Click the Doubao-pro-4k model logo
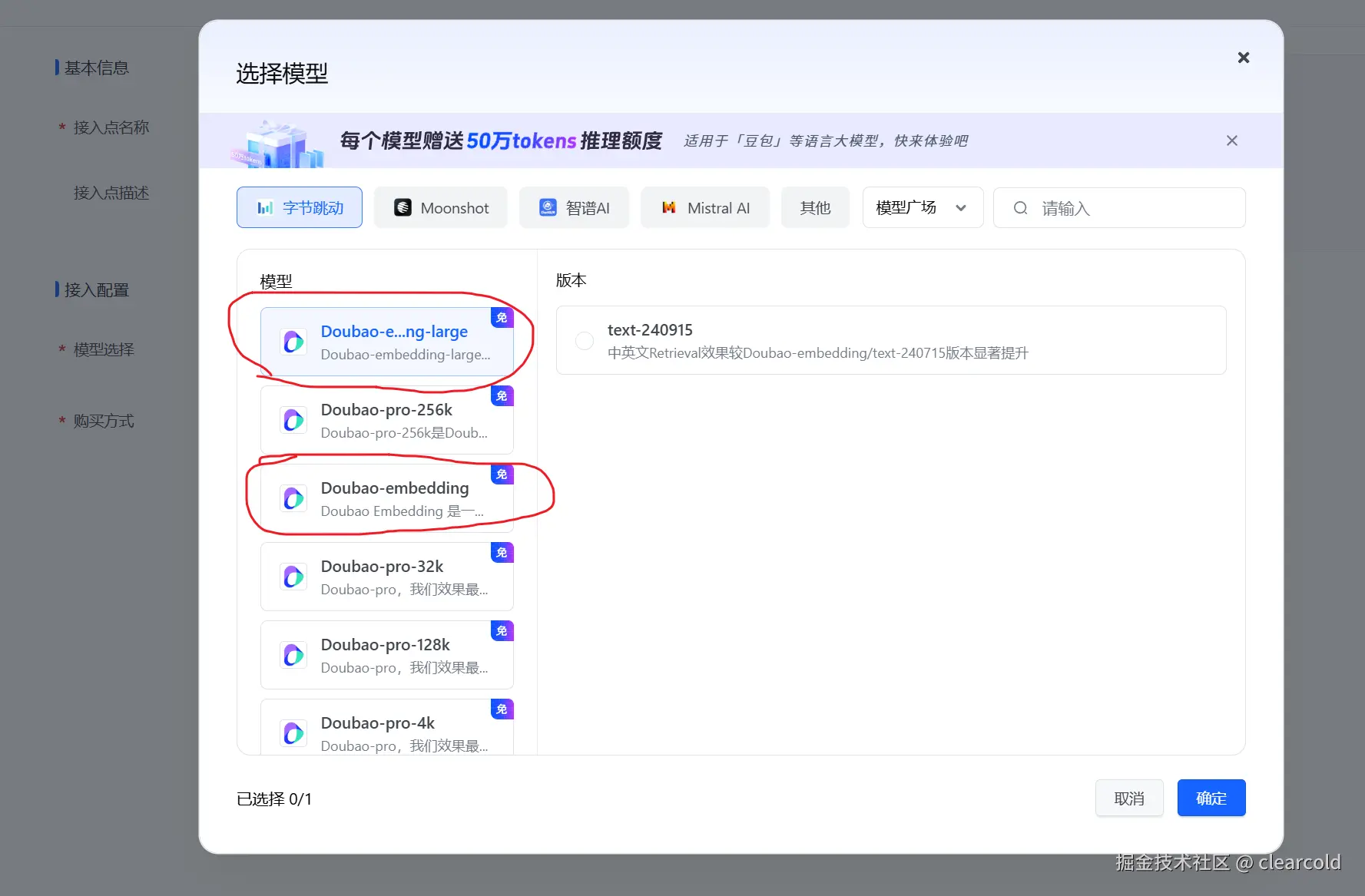 click(293, 734)
